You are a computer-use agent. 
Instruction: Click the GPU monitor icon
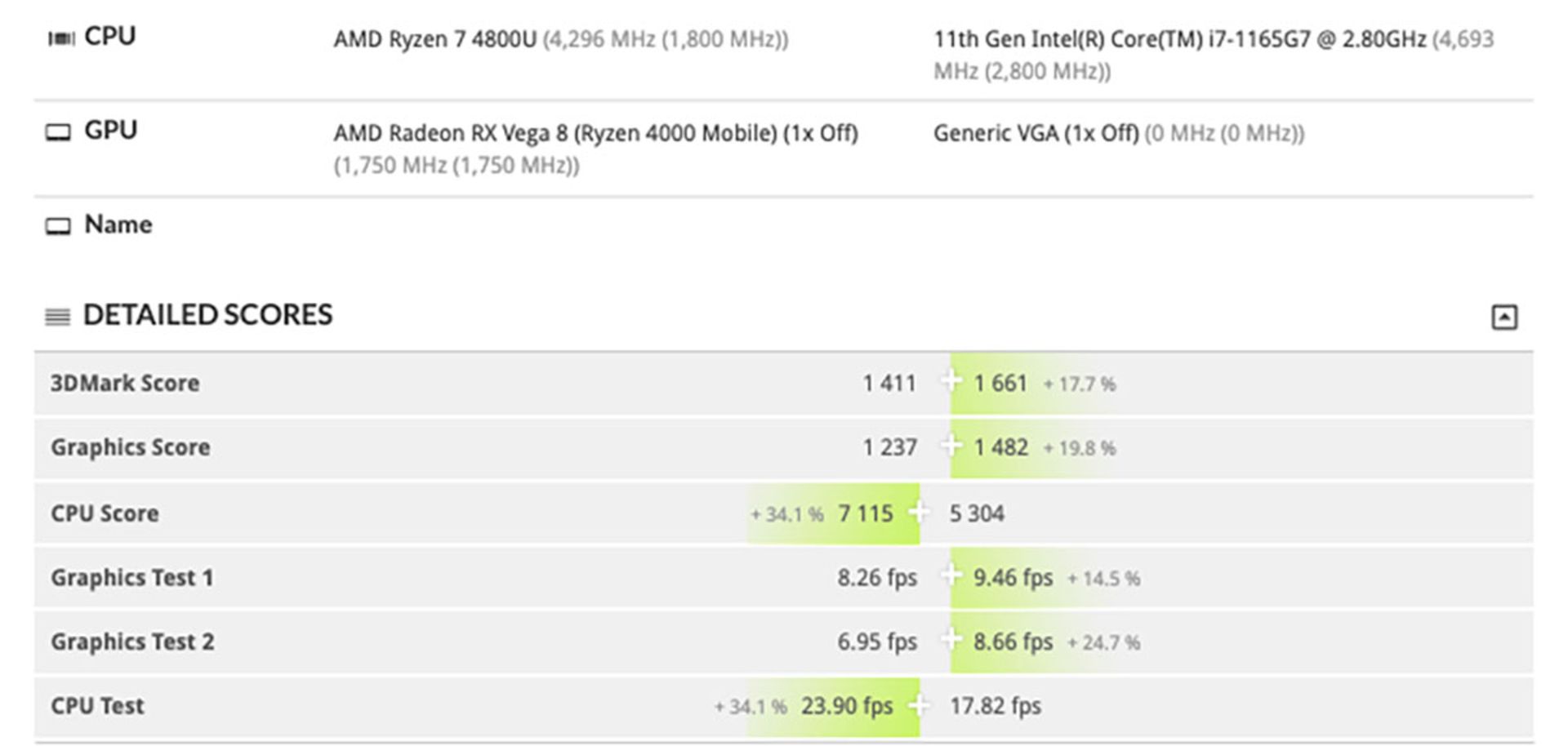pos(58,132)
